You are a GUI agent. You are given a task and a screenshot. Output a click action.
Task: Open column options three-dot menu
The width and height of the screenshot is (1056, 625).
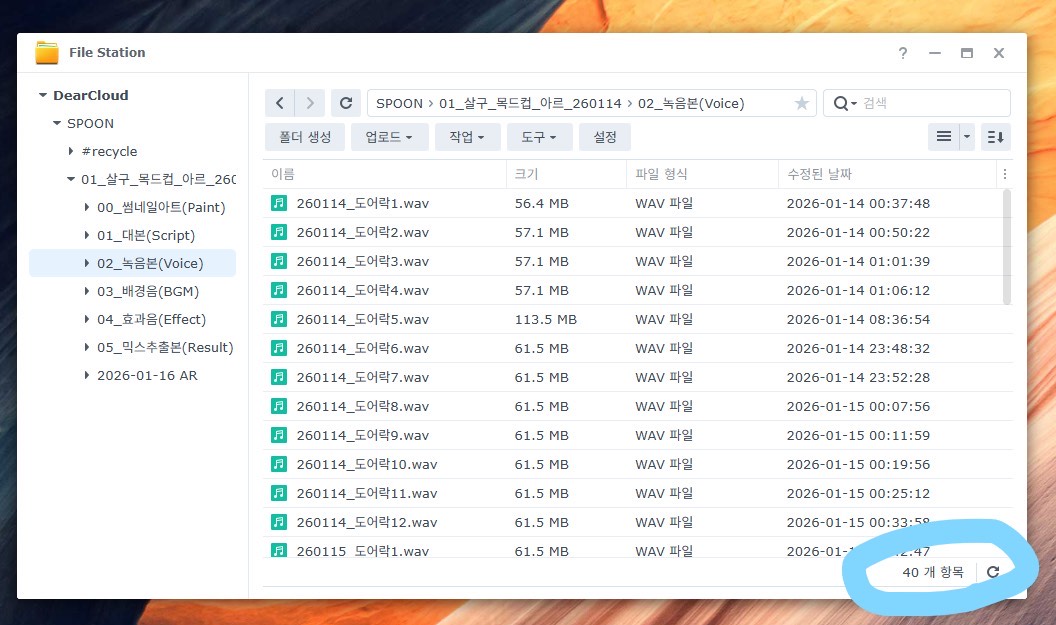(x=1004, y=174)
